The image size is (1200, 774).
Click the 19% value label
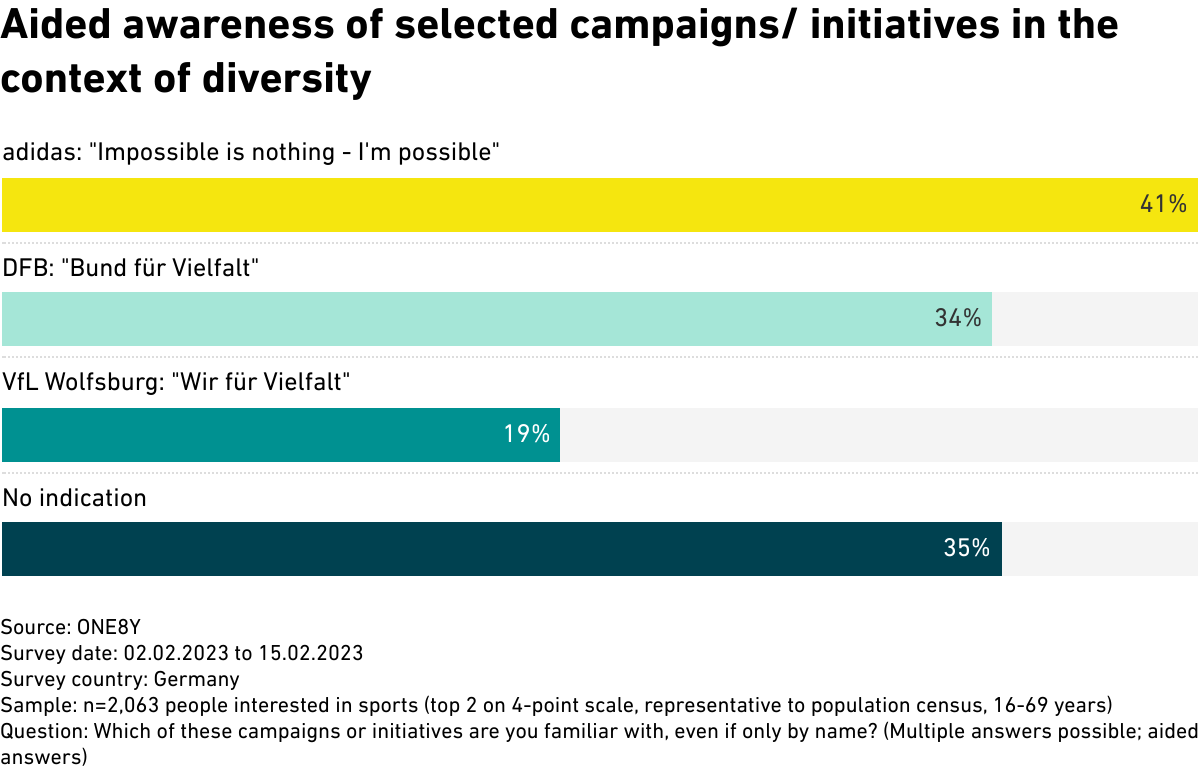coord(527,435)
